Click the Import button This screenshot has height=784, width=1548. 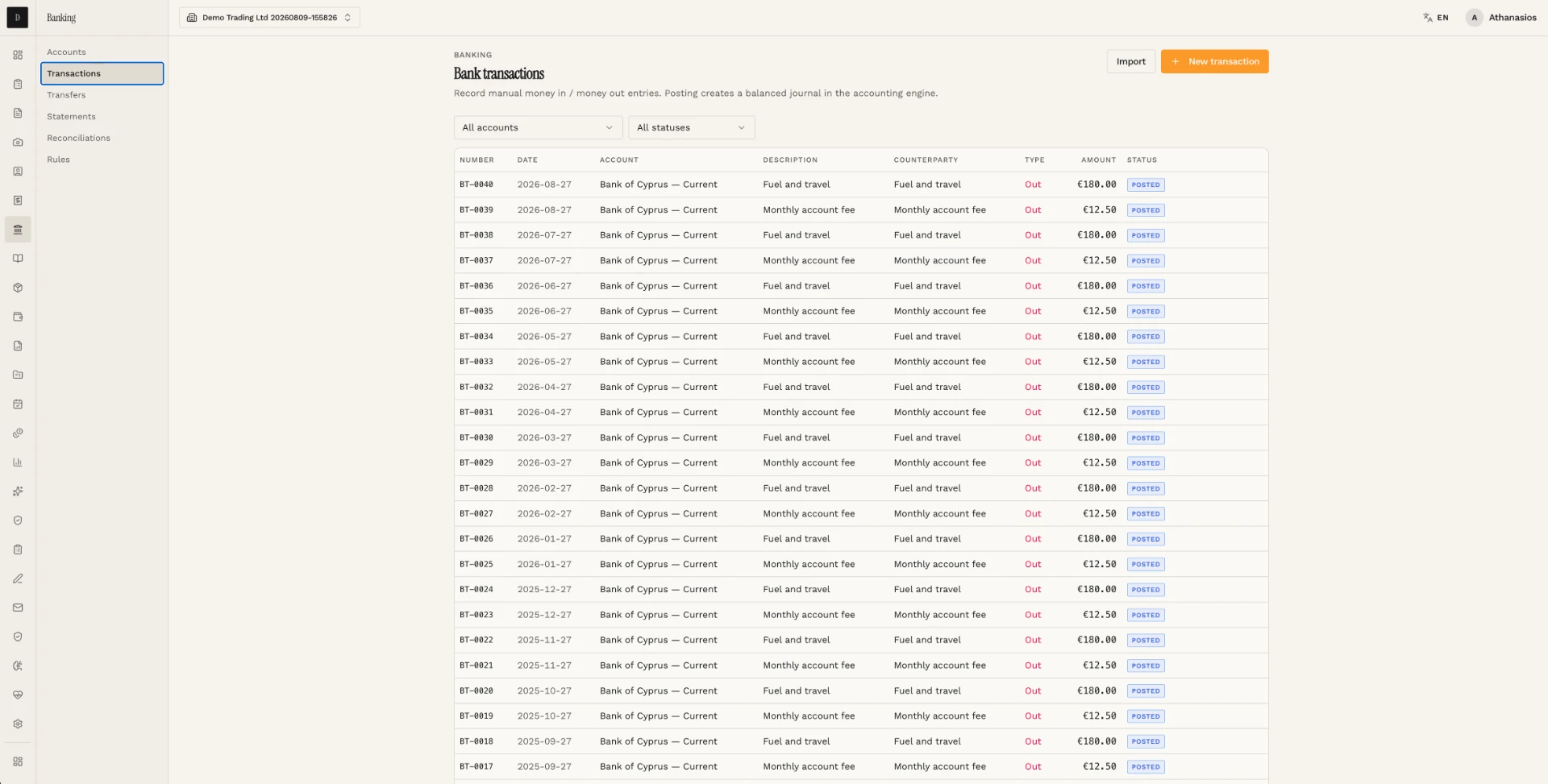[1130, 61]
